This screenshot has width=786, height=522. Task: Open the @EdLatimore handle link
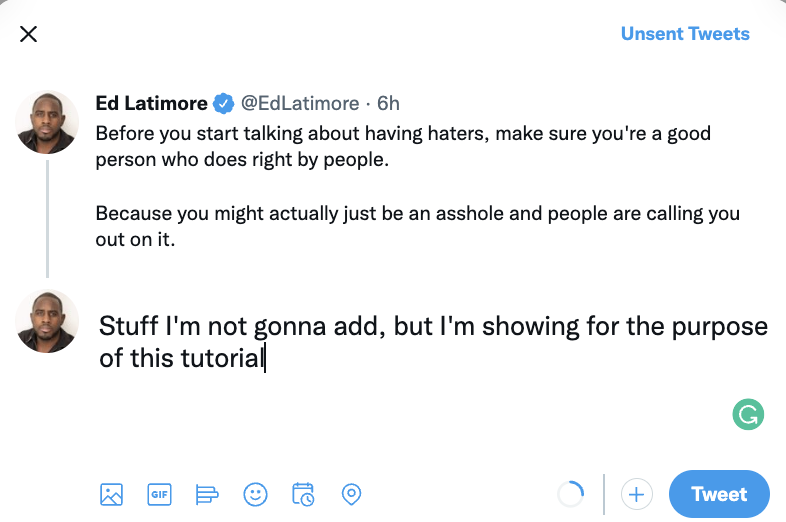point(300,103)
